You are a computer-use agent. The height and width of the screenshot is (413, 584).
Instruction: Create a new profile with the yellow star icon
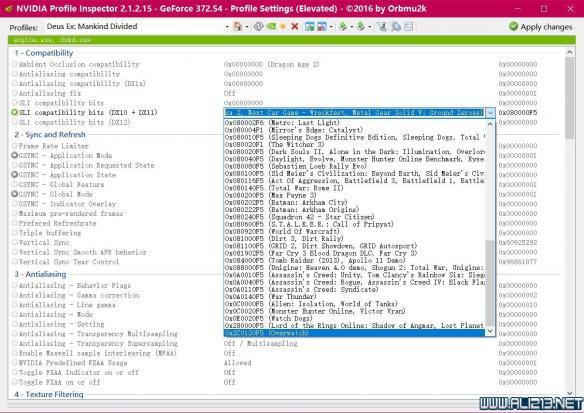(283, 26)
